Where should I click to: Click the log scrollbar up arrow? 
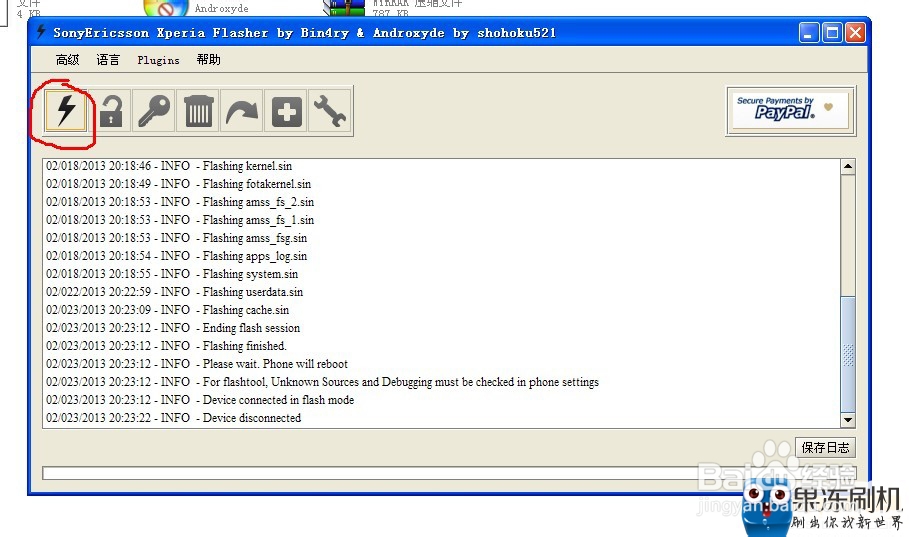848,166
